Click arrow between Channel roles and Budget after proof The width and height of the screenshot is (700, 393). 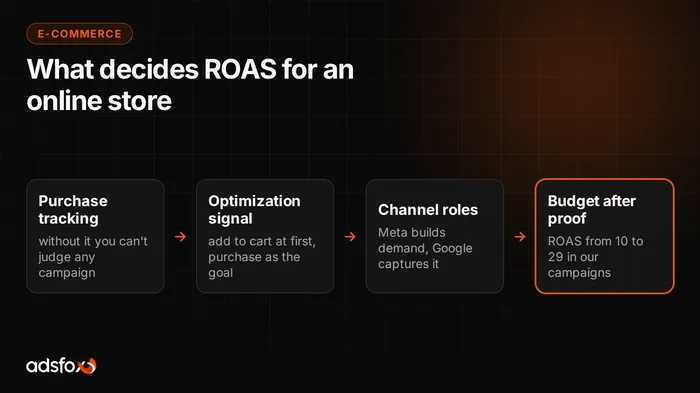(x=520, y=236)
